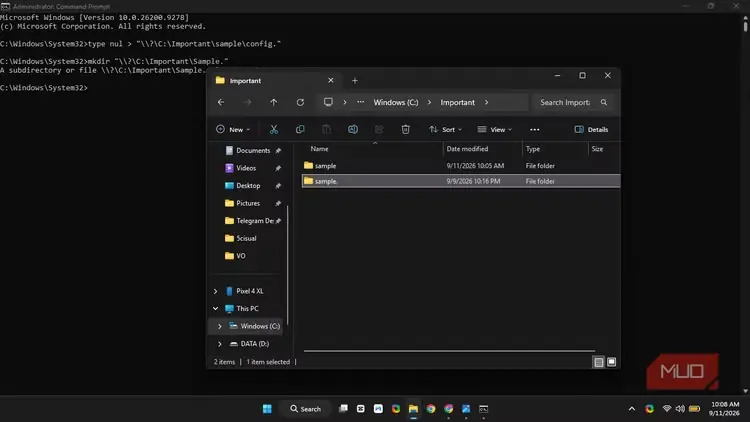750x422 pixels.
Task: Click the Forward arrow in Explorer
Action: point(247,102)
